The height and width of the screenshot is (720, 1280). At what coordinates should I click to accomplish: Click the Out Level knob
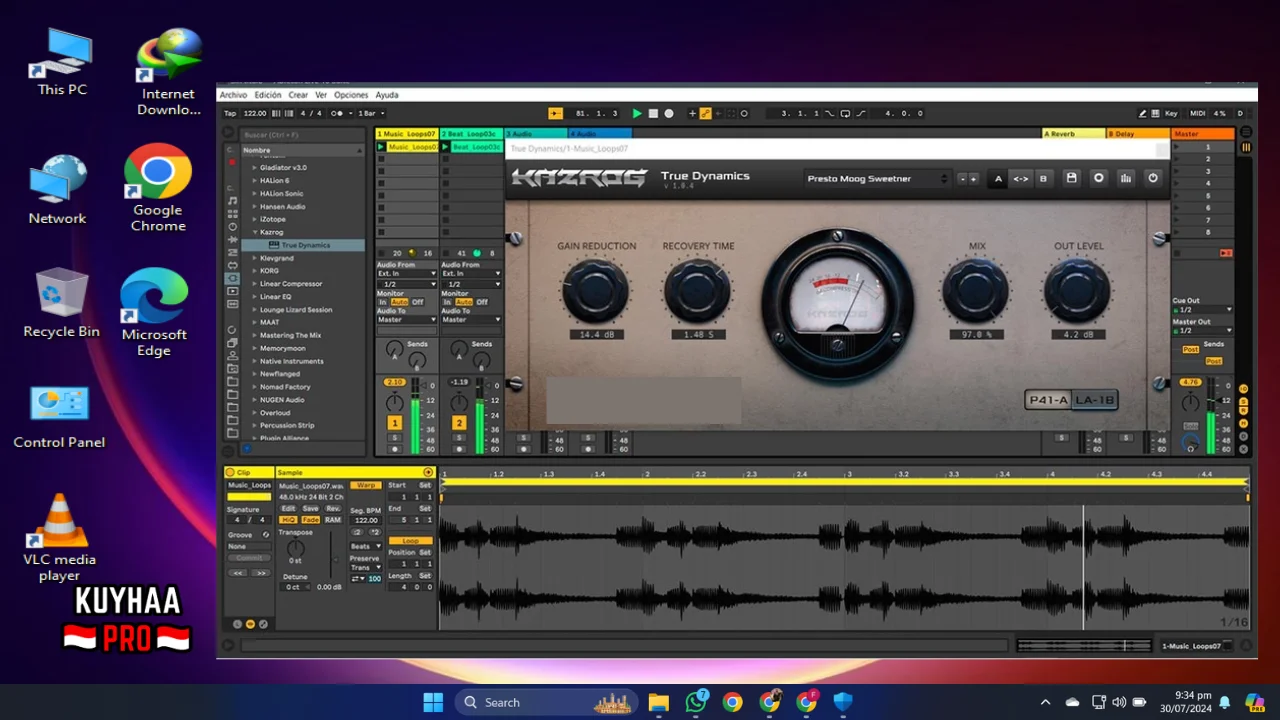pos(1078,290)
